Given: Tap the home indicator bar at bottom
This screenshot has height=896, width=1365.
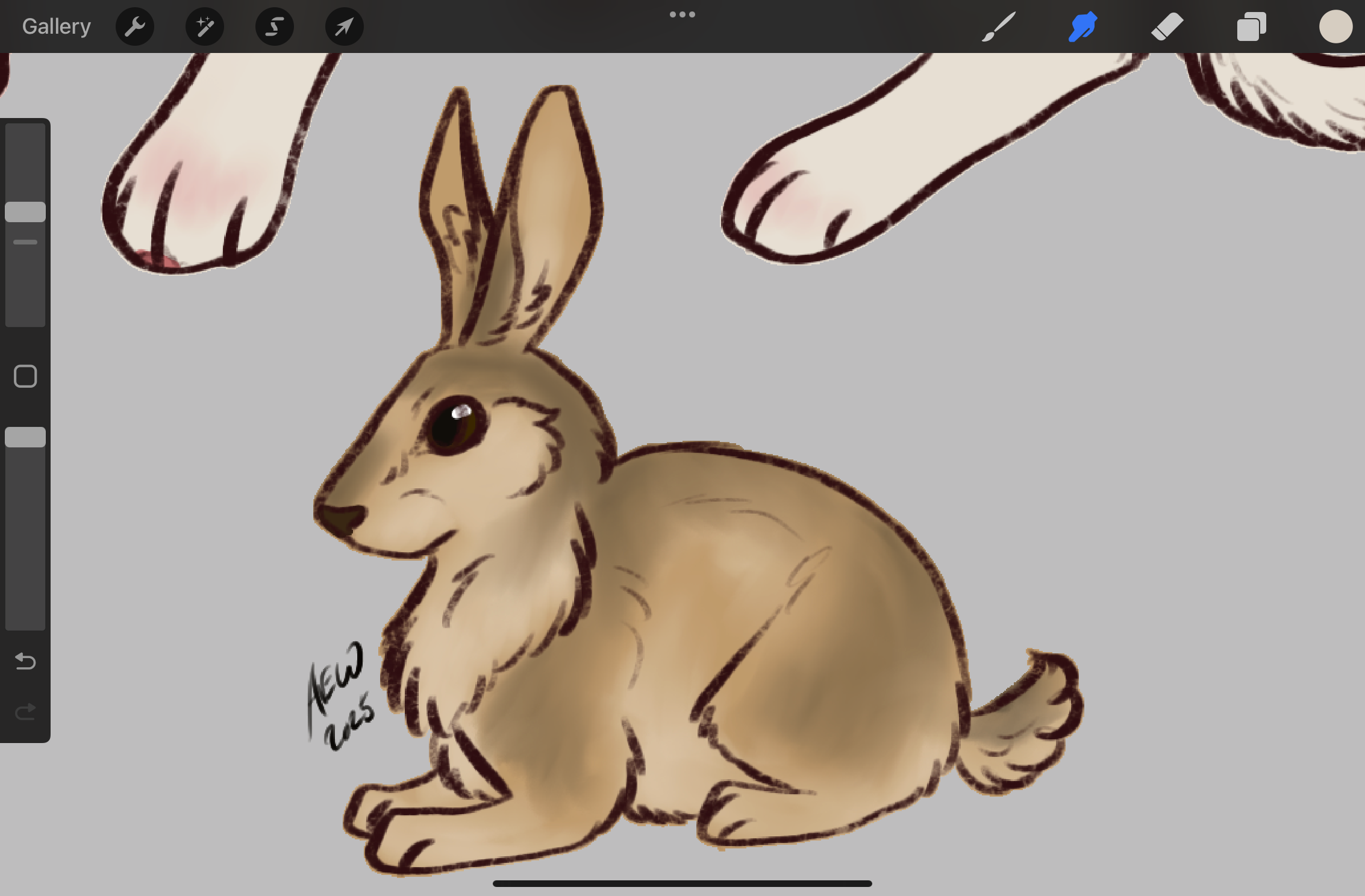Looking at the screenshot, I should [x=682, y=883].
